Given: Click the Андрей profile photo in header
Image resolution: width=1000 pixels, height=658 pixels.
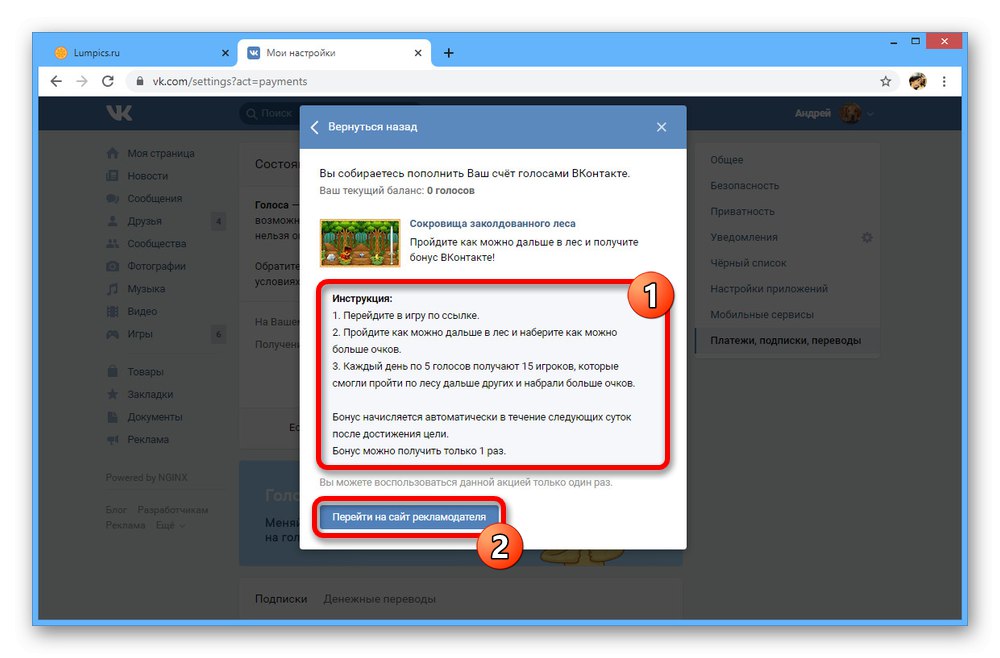Looking at the screenshot, I should pyautogui.click(x=849, y=113).
